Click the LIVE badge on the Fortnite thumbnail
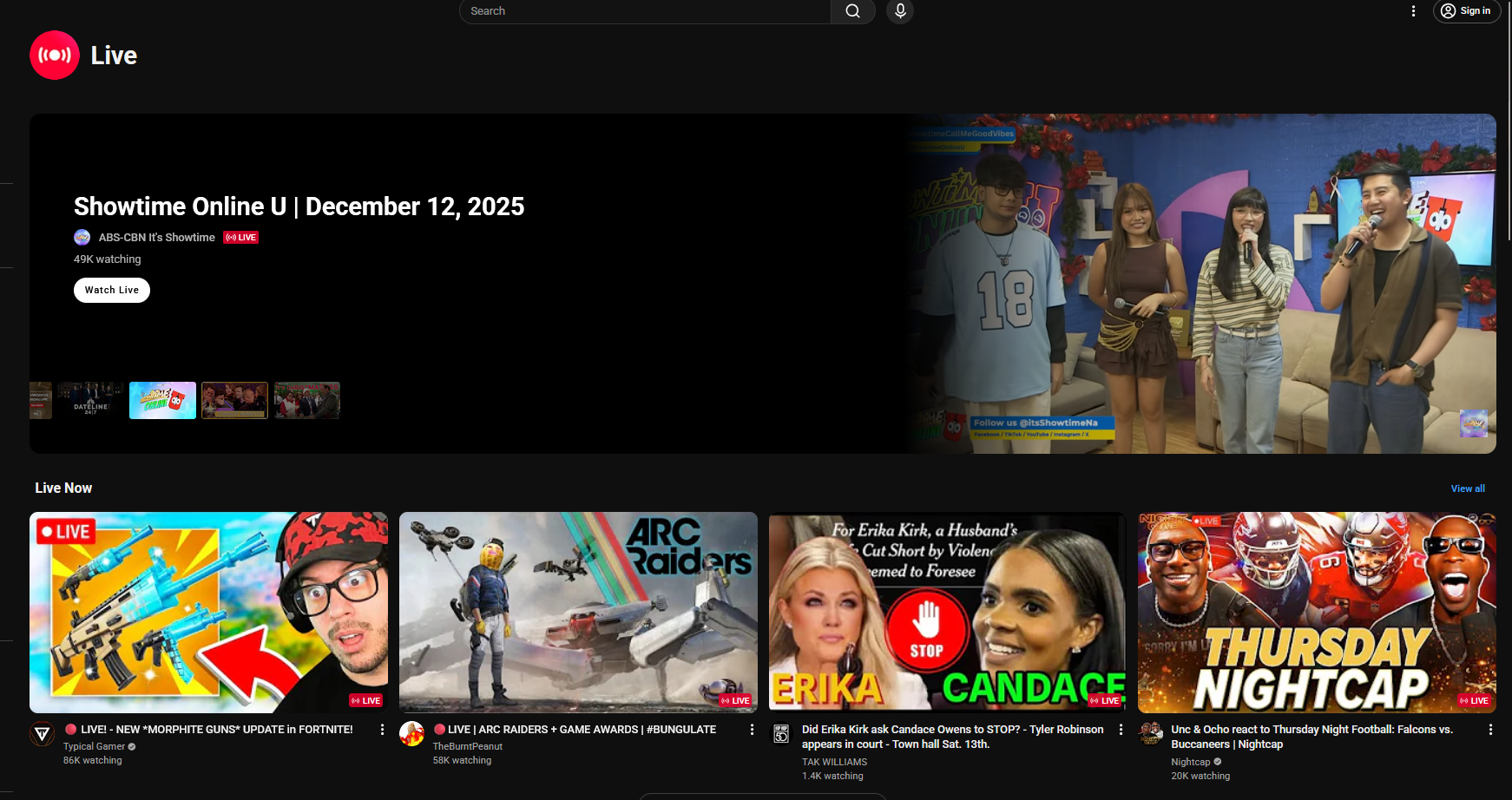This screenshot has width=1512, height=800. [x=366, y=700]
